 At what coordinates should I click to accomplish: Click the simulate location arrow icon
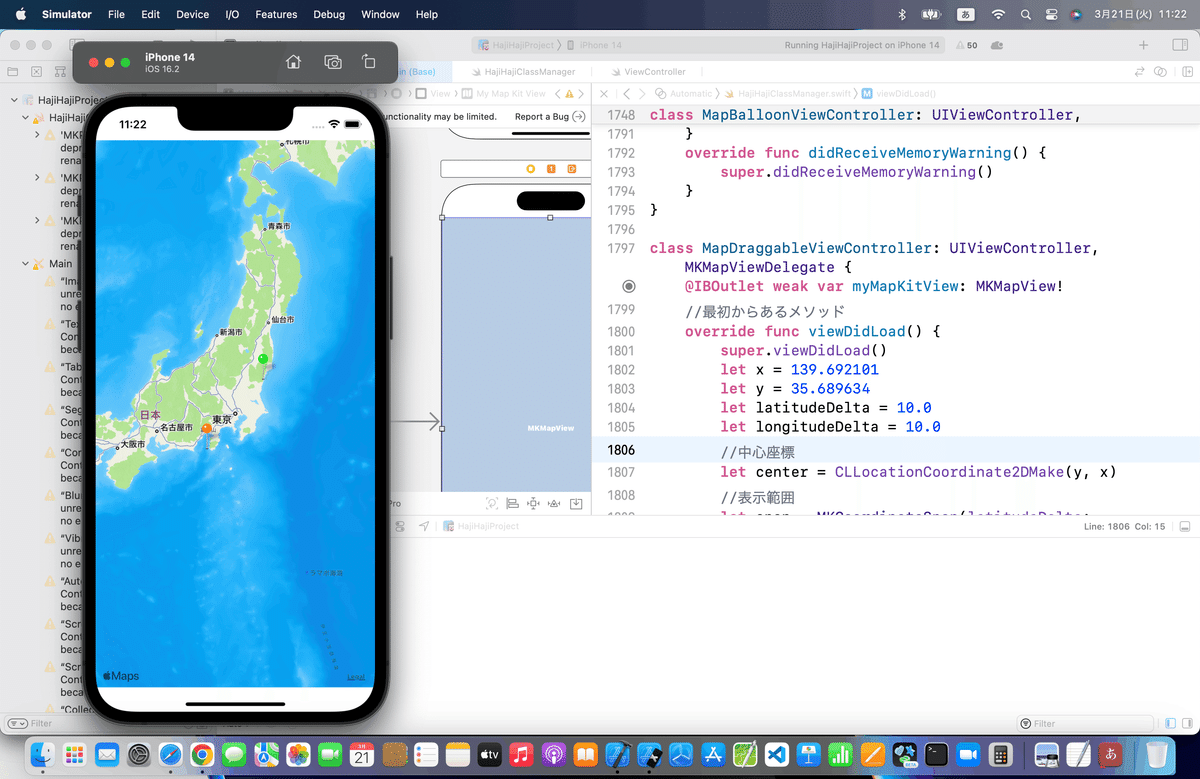point(424,526)
